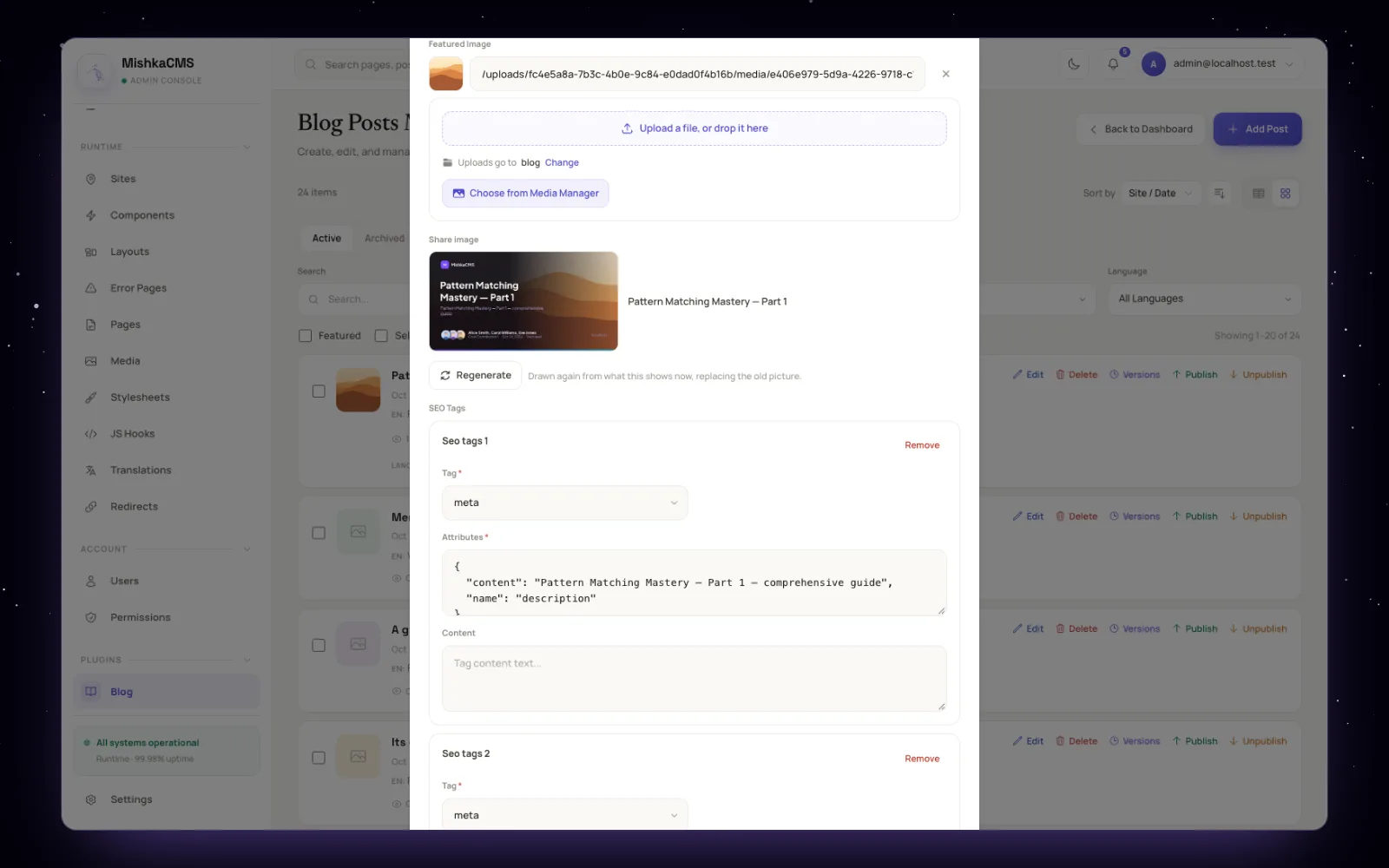Open the All Languages dropdown
Image resolution: width=1389 pixels, height=868 pixels.
tap(1204, 299)
